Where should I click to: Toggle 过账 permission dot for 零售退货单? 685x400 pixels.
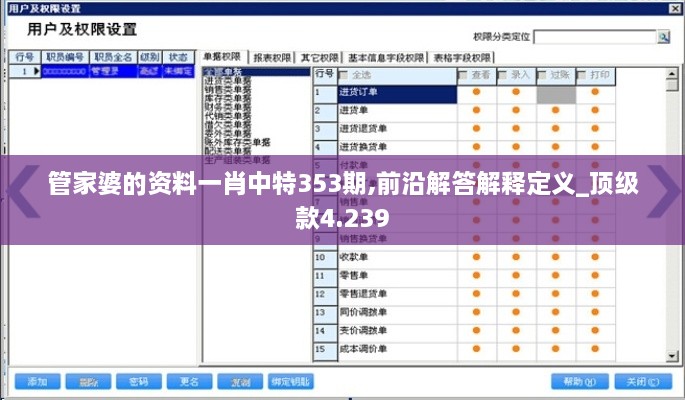coord(555,293)
